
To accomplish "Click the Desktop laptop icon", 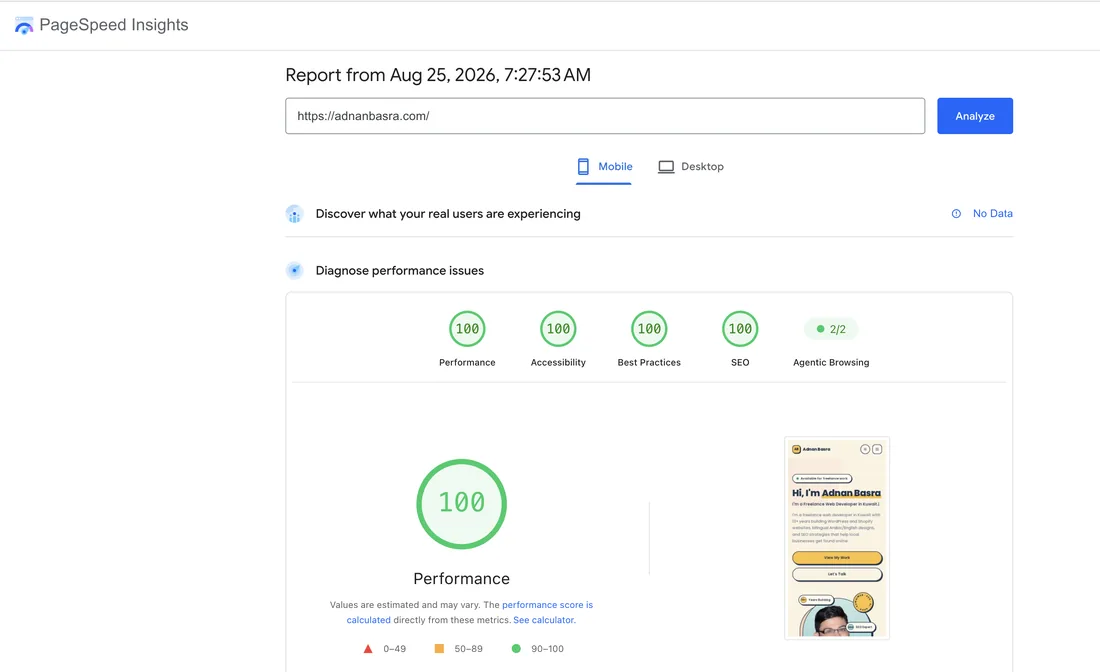I will pyautogui.click(x=666, y=167).
